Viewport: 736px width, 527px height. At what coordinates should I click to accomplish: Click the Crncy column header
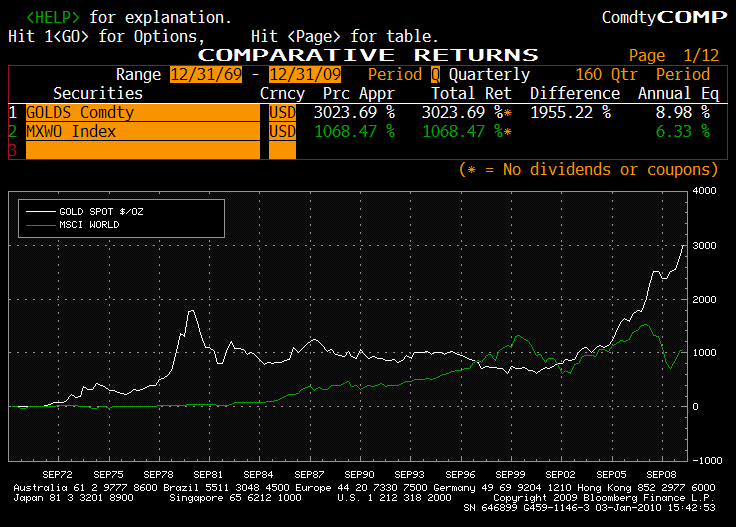coord(282,94)
